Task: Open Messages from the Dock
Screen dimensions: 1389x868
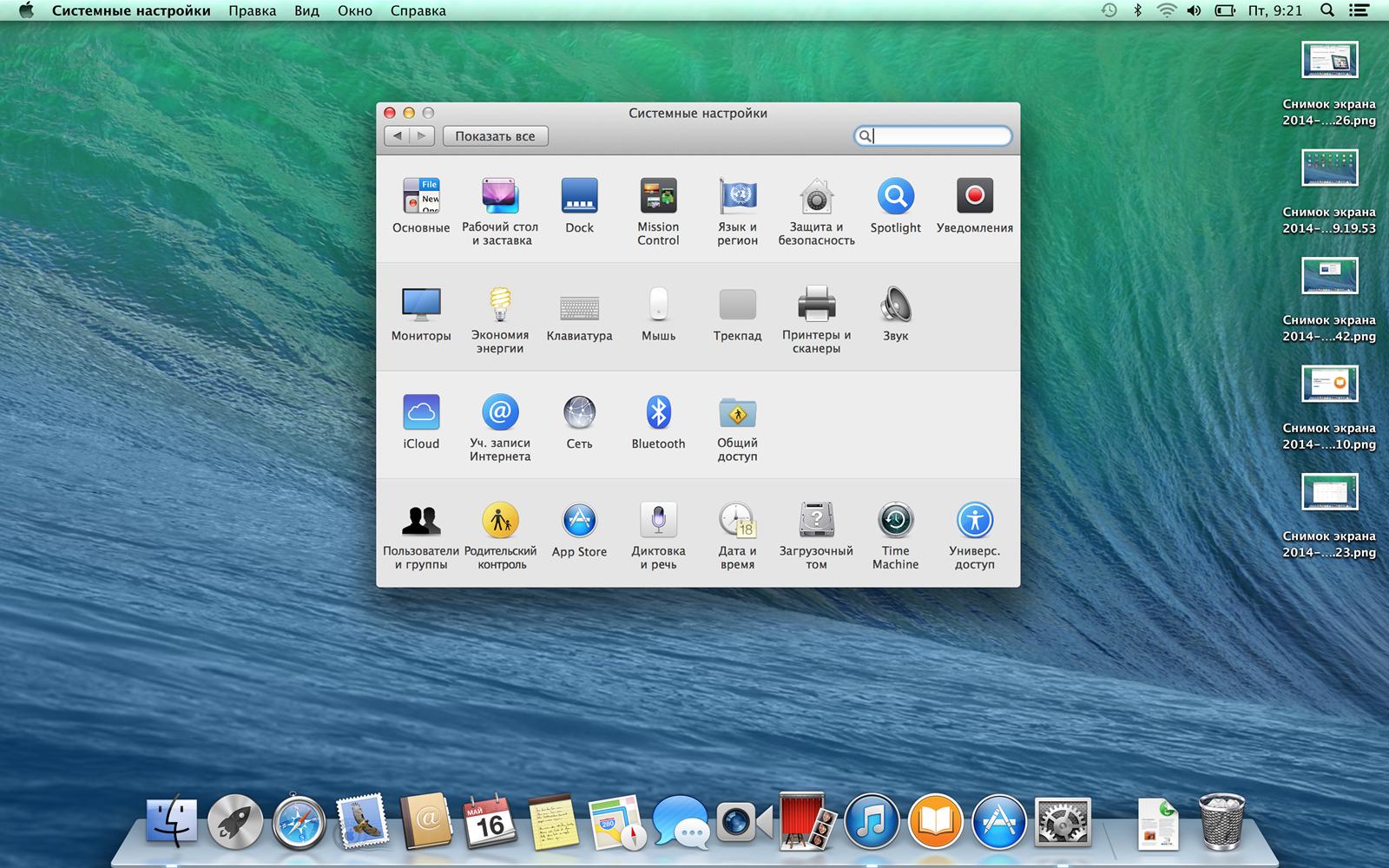Action: coord(681,821)
